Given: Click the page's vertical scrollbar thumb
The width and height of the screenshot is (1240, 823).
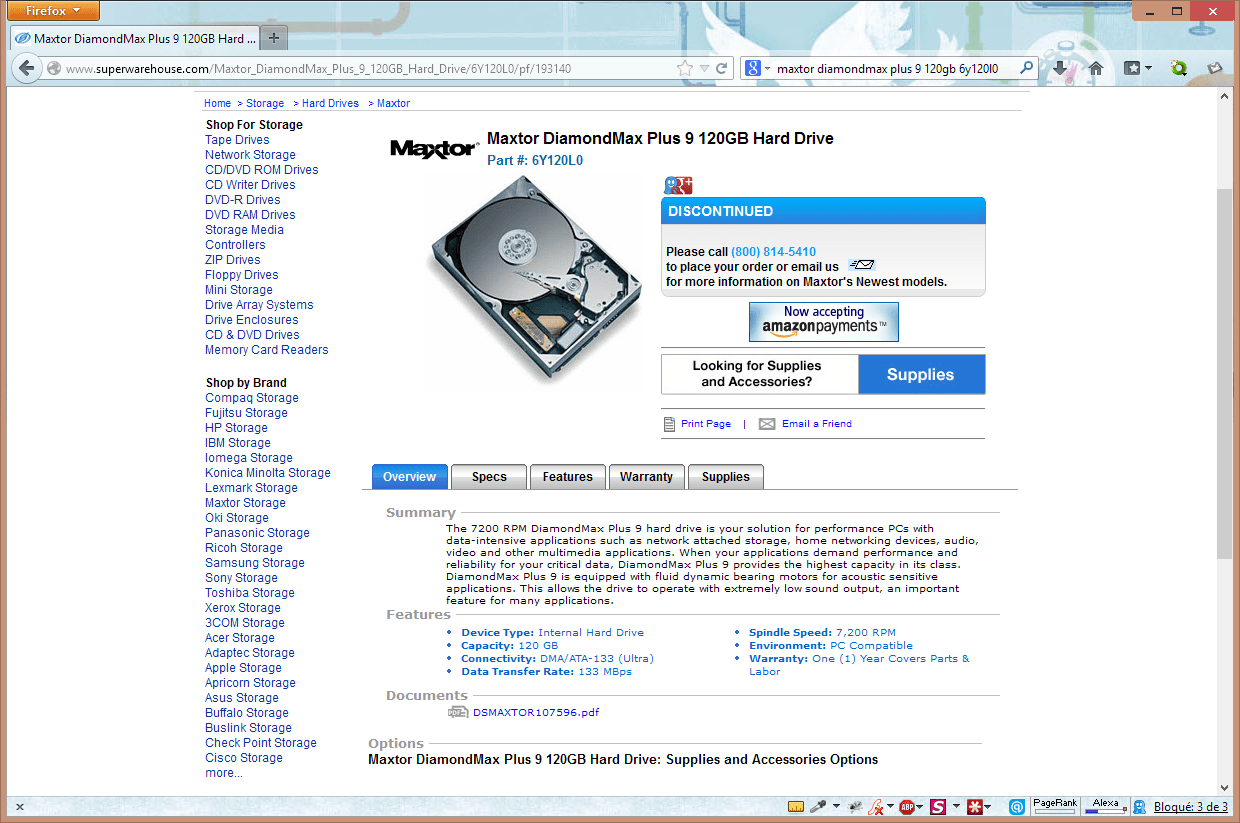Looking at the screenshot, I should (1224, 376).
